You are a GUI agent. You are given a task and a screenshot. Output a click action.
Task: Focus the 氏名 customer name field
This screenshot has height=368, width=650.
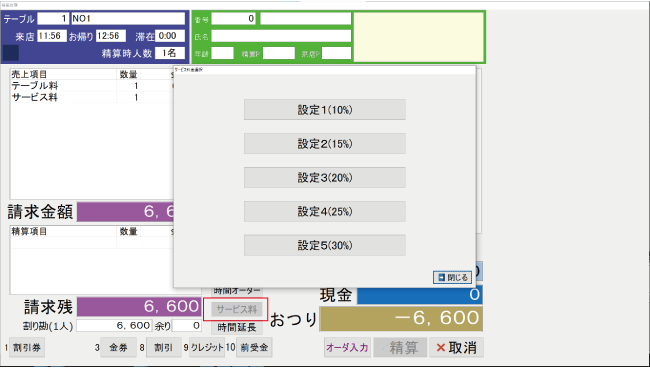[281, 36]
